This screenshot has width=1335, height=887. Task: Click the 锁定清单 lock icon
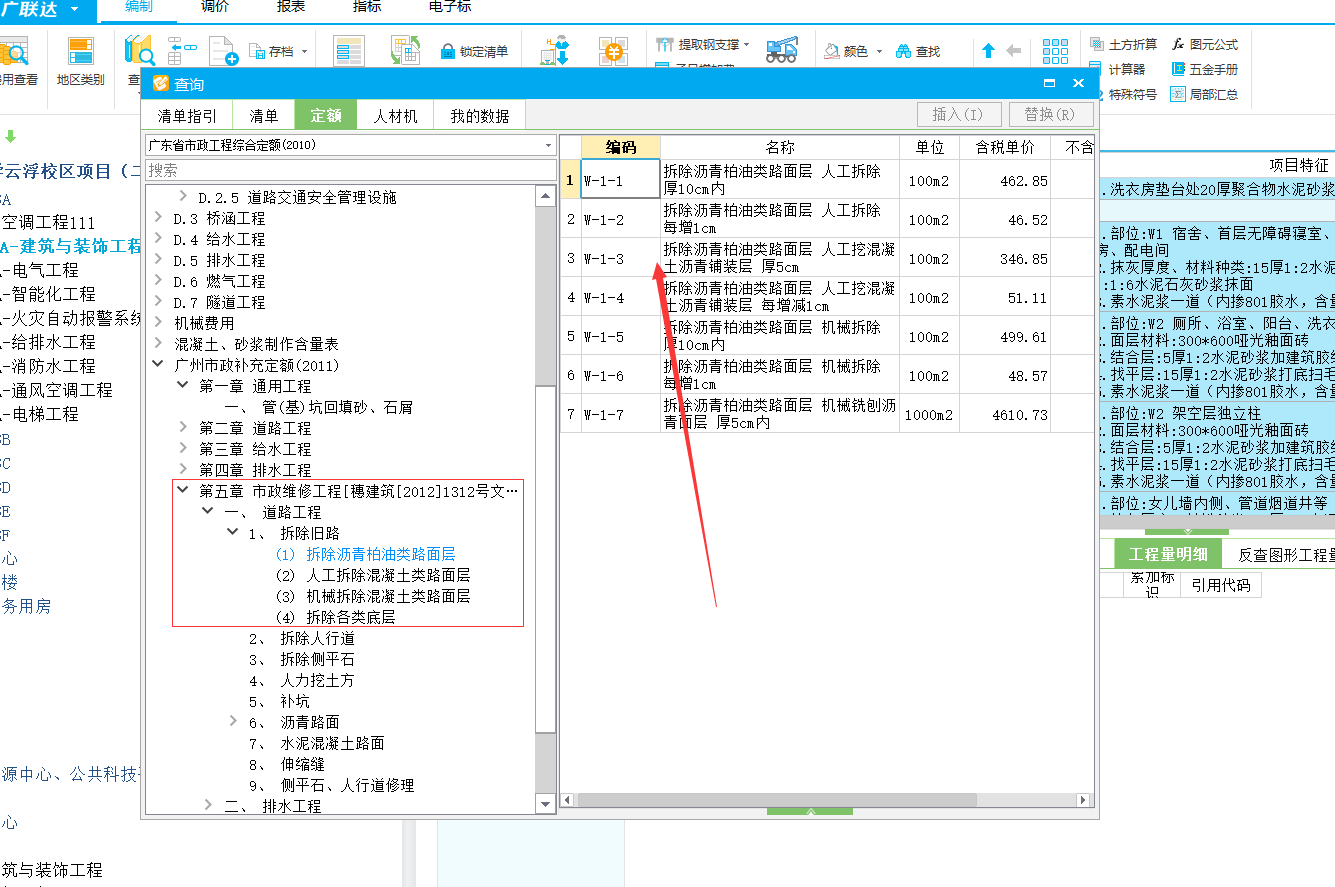point(448,52)
